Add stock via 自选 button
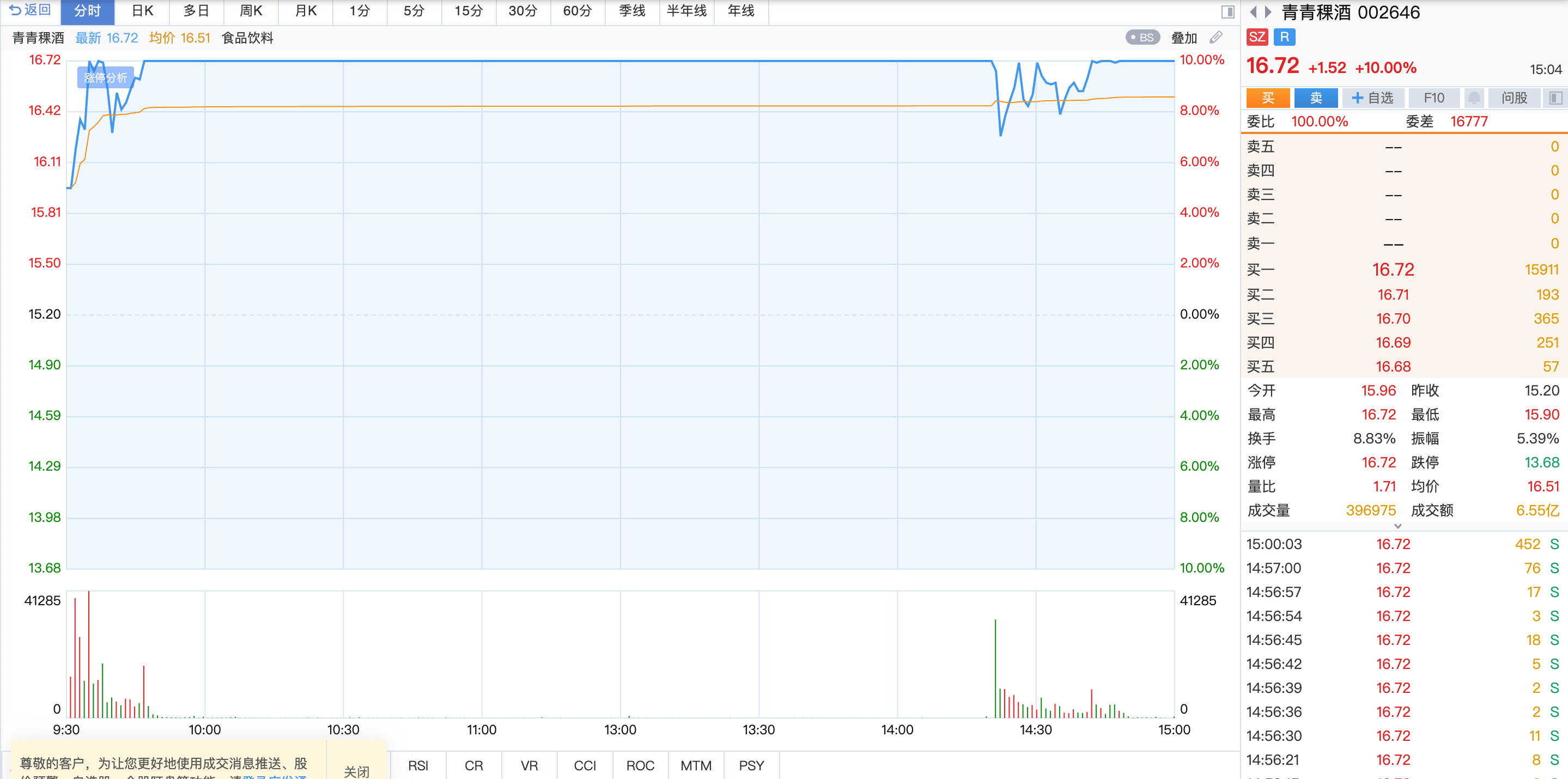This screenshot has height=779, width=1568. (1372, 98)
